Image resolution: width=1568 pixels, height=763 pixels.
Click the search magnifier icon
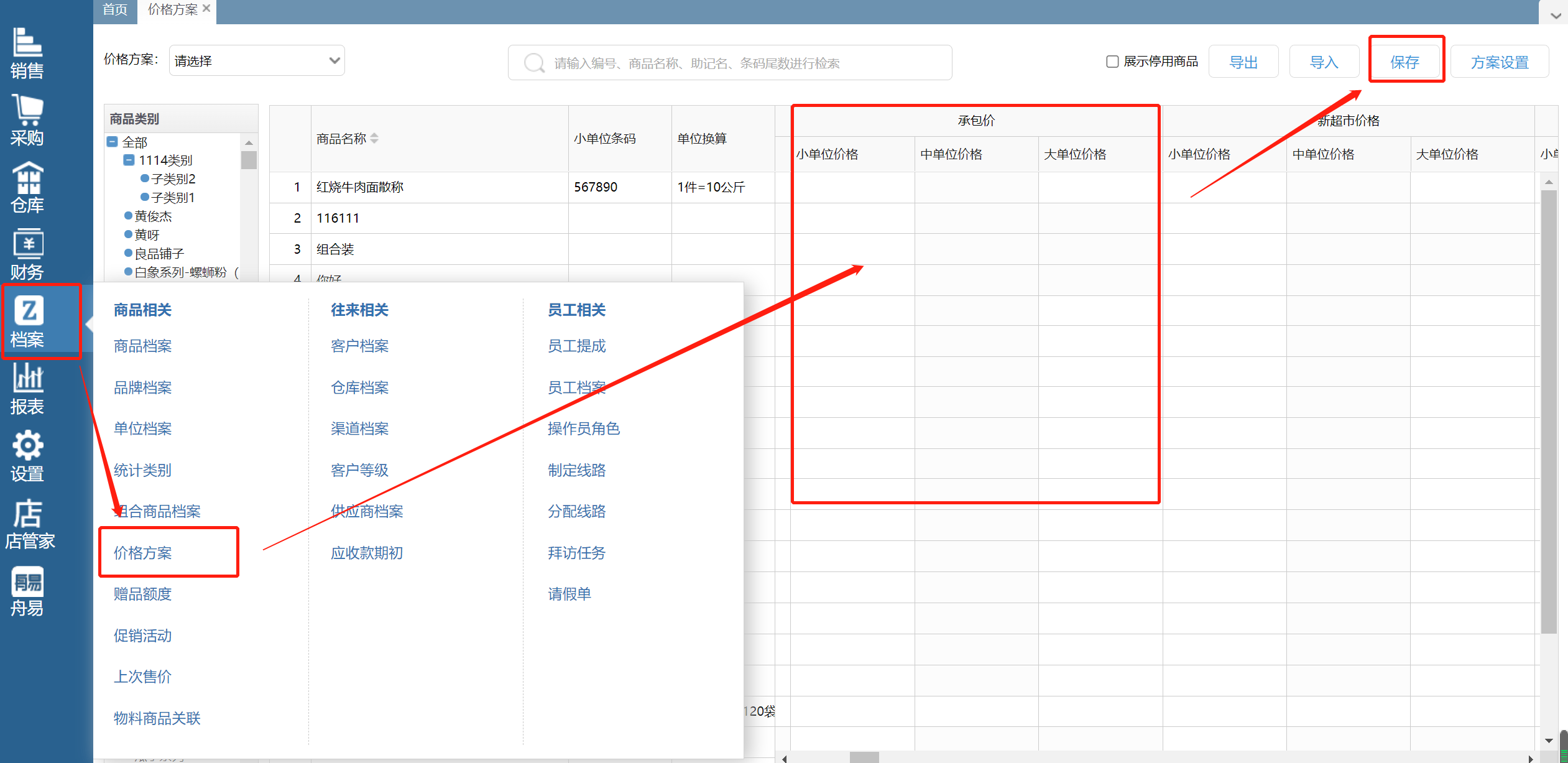(x=534, y=63)
